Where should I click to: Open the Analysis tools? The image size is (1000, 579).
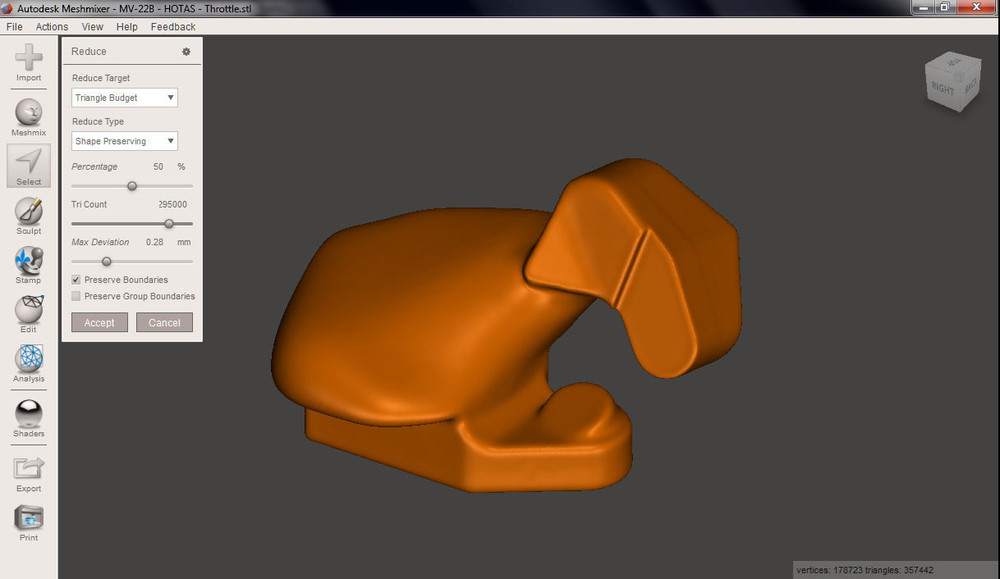29,363
